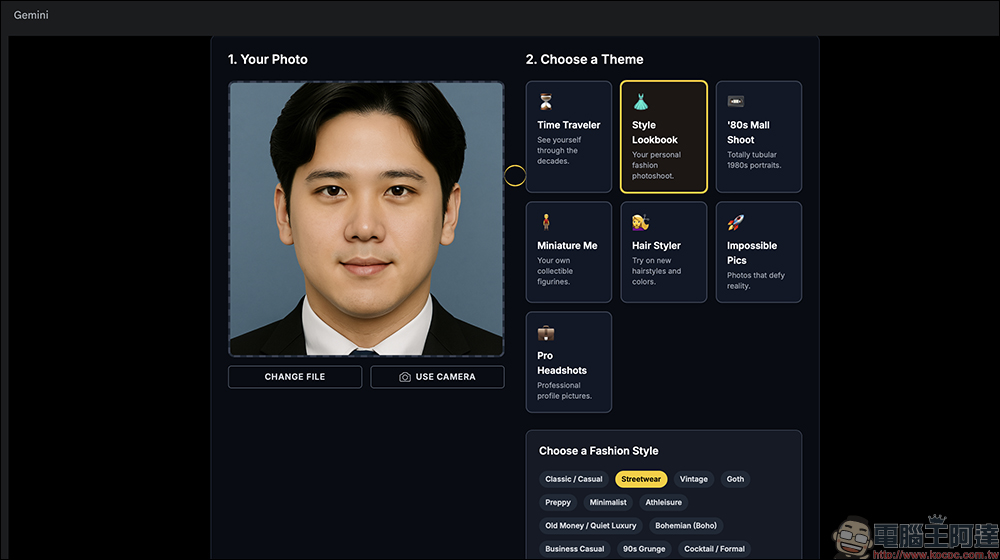Click 'Your personal fashion photoshoot' description
The width and height of the screenshot is (1000, 560).
[656, 165]
